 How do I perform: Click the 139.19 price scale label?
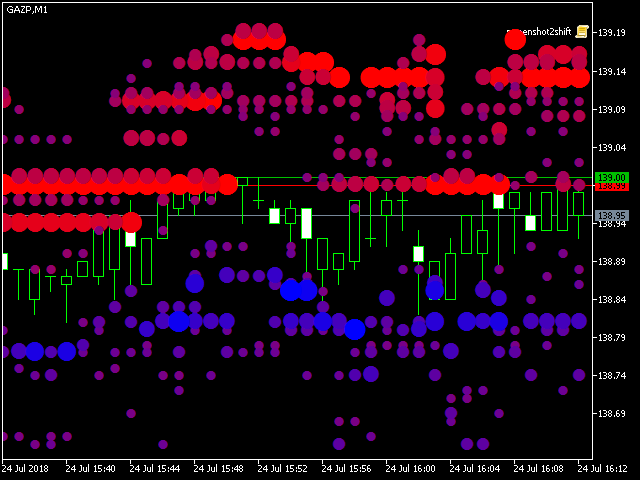click(x=611, y=33)
